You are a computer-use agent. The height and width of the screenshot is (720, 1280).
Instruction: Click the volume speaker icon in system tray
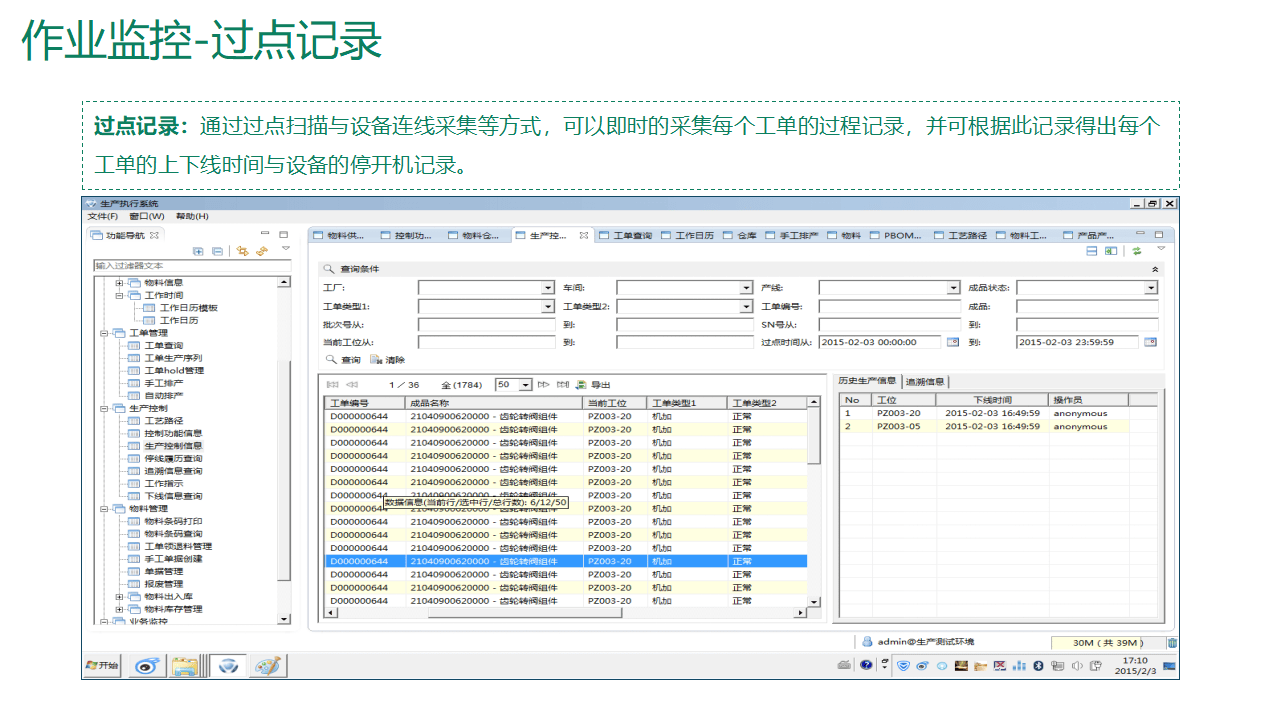[x=1079, y=666]
